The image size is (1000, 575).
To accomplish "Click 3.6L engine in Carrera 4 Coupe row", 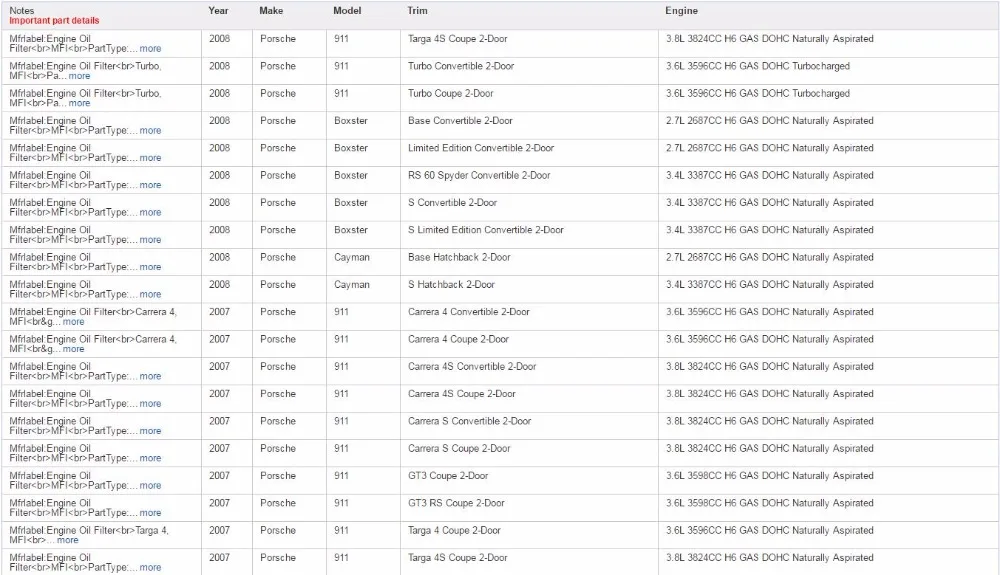I will coord(769,340).
